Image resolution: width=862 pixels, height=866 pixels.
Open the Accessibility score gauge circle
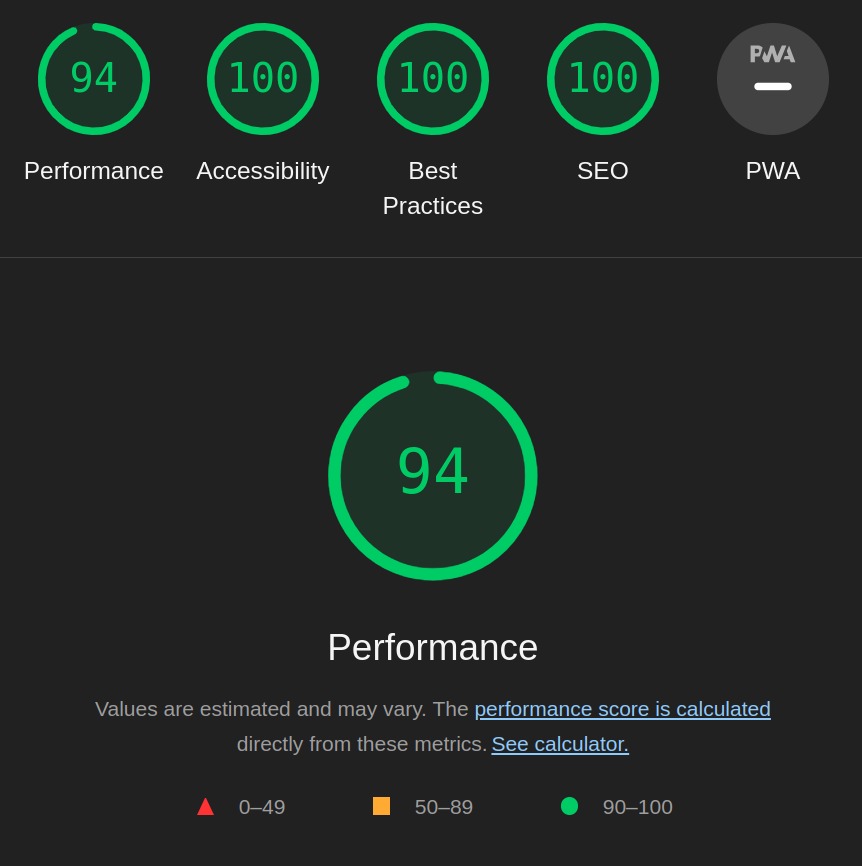tap(263, 79)
